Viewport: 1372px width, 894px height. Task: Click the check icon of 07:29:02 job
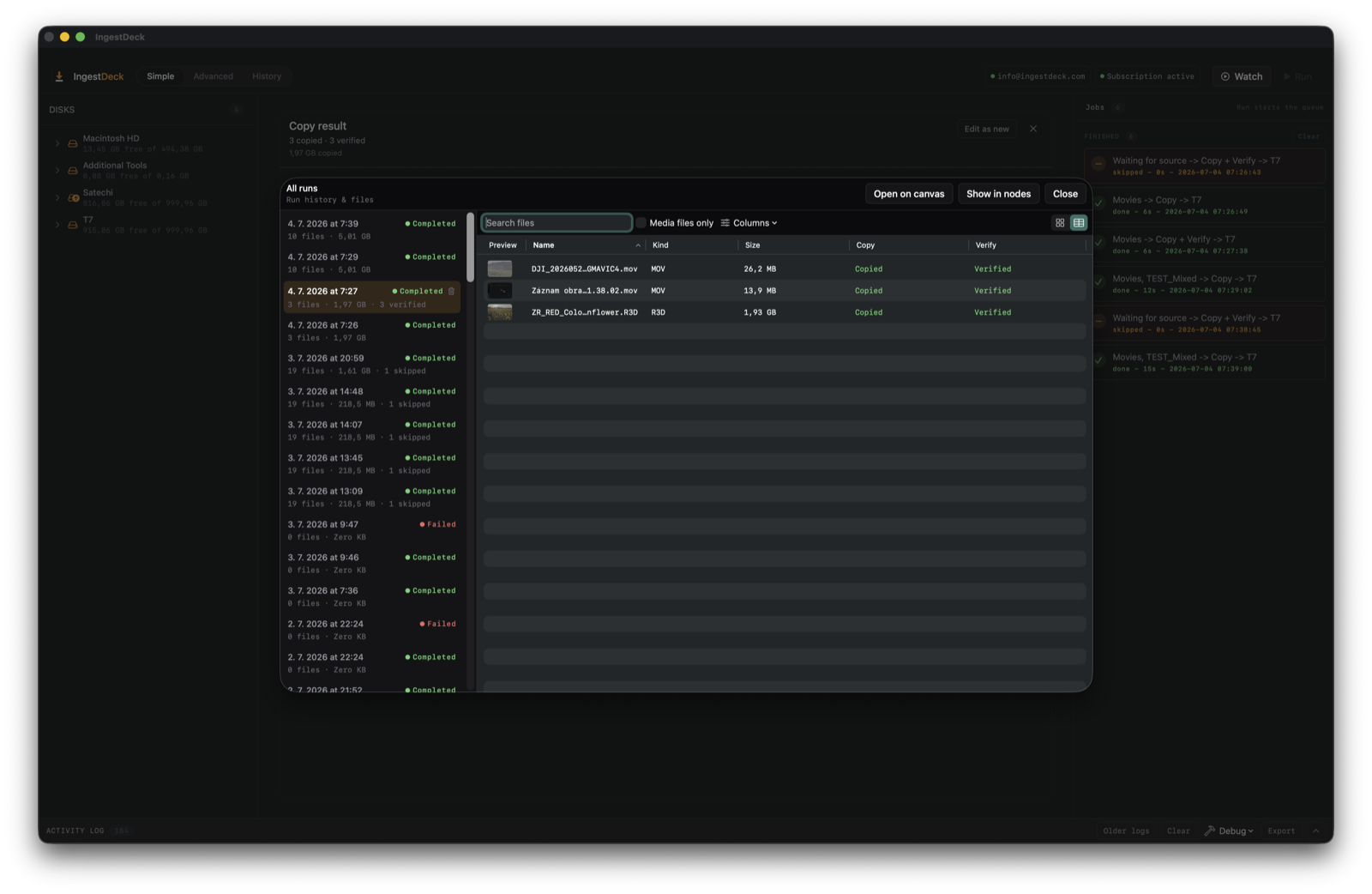pos(1098,283)
